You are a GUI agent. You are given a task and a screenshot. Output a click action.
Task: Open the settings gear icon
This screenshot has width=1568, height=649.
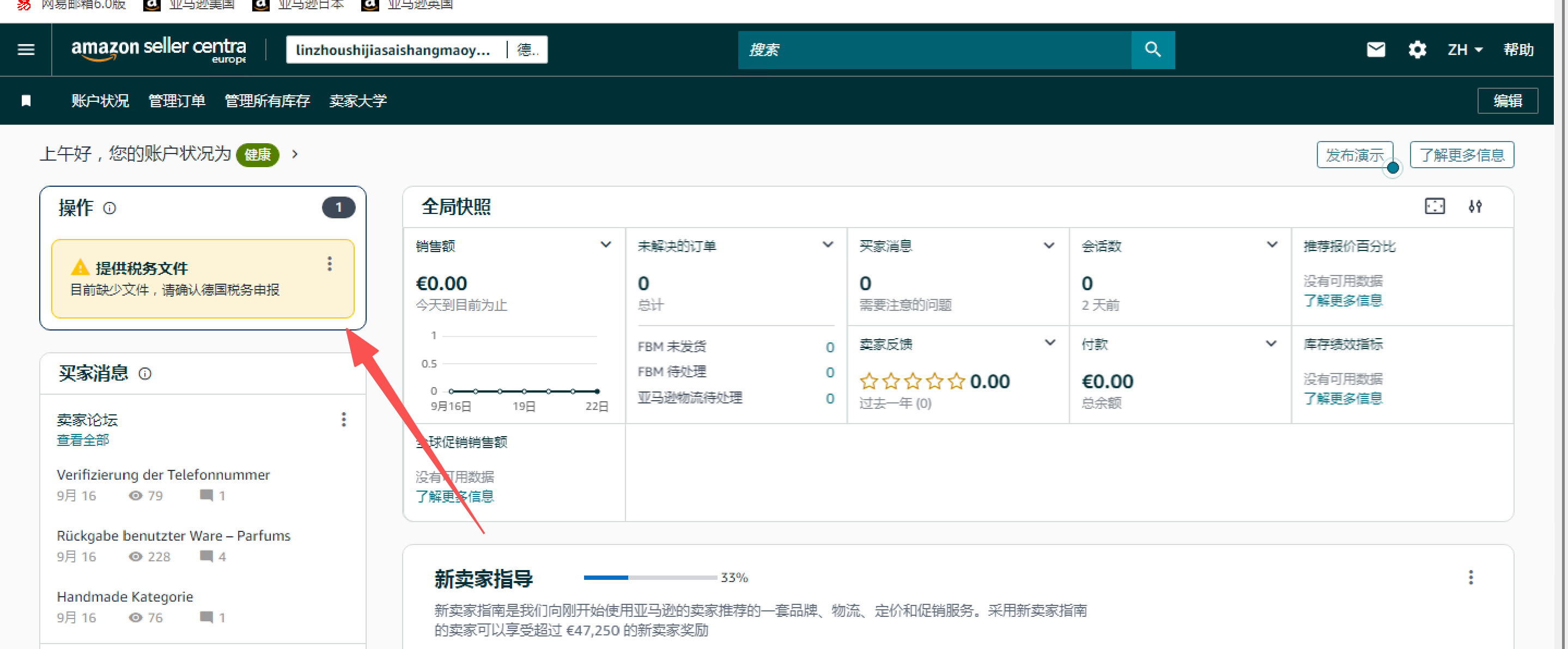tap(1417, 49)
